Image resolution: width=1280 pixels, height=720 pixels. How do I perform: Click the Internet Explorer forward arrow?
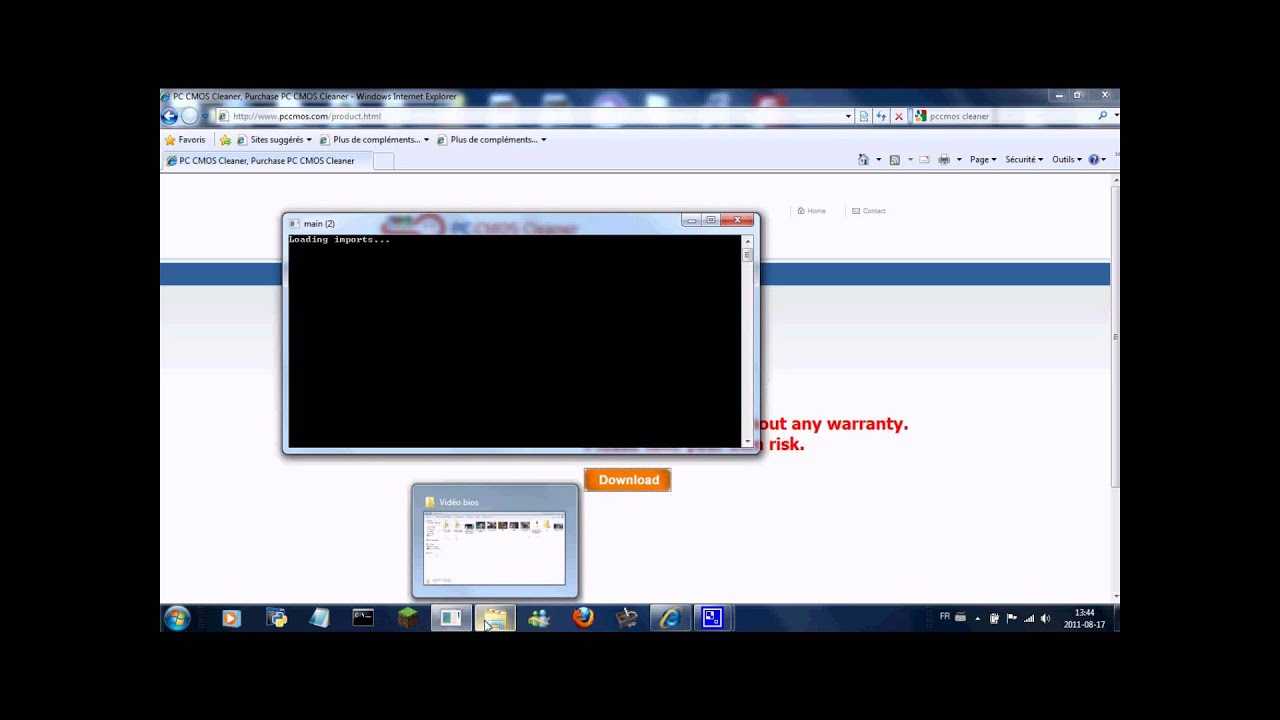pyautogui.click(x=190, y=116)
